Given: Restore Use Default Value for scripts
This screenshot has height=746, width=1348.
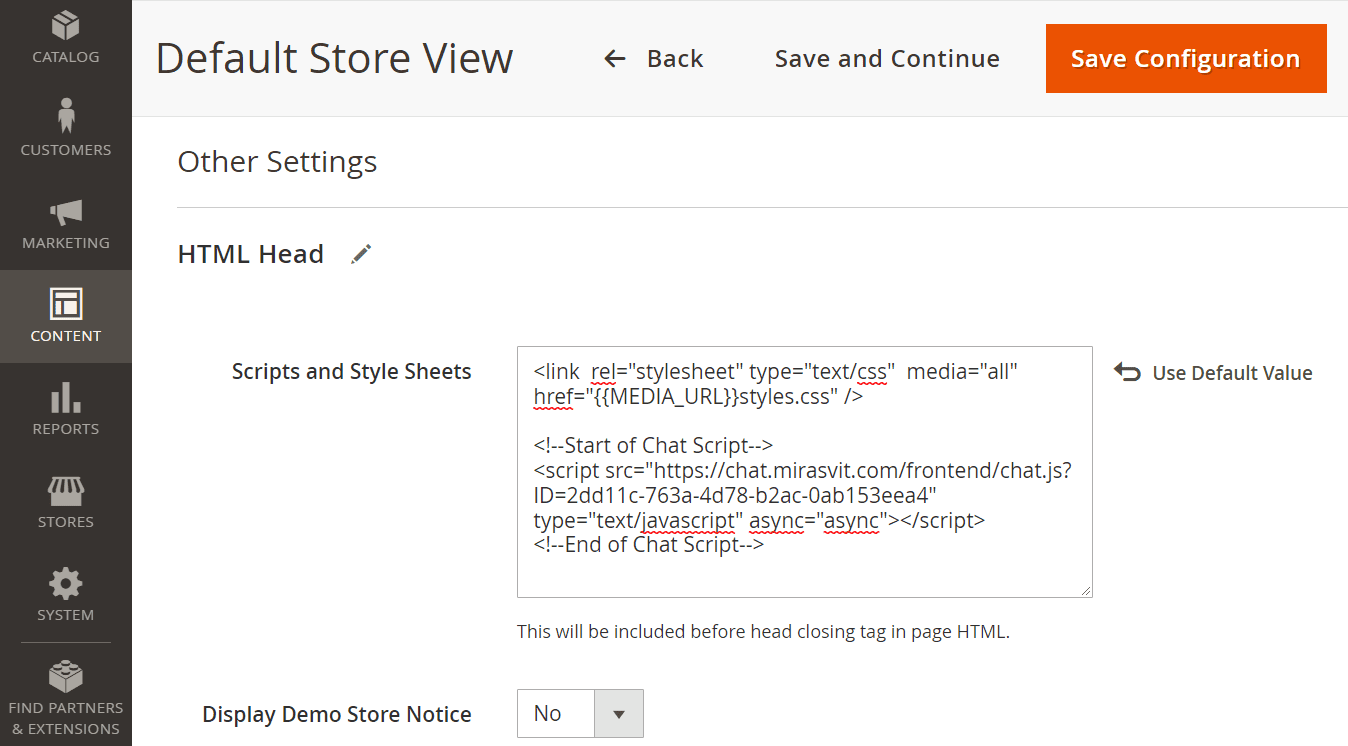Looking at the screenshot, I should coord(1213,373).
